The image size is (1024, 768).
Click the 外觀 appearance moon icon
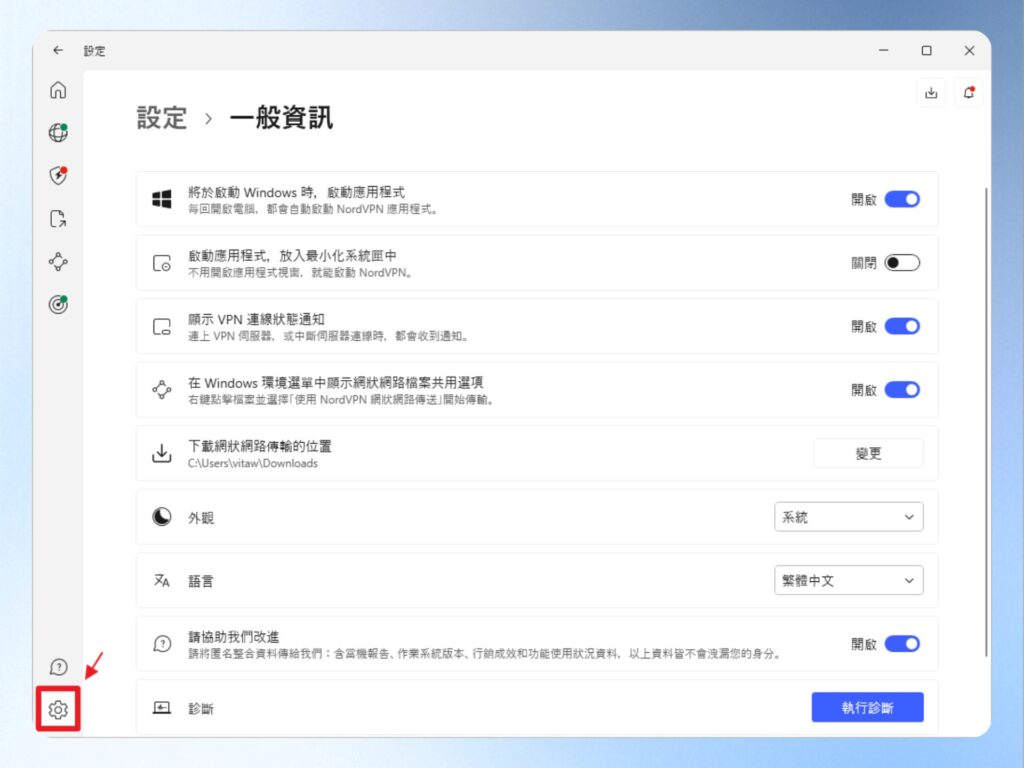162,517
